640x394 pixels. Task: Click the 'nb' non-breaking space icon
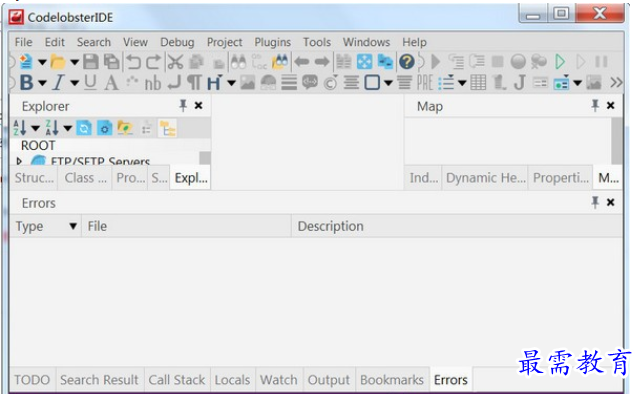pos(153,83)
